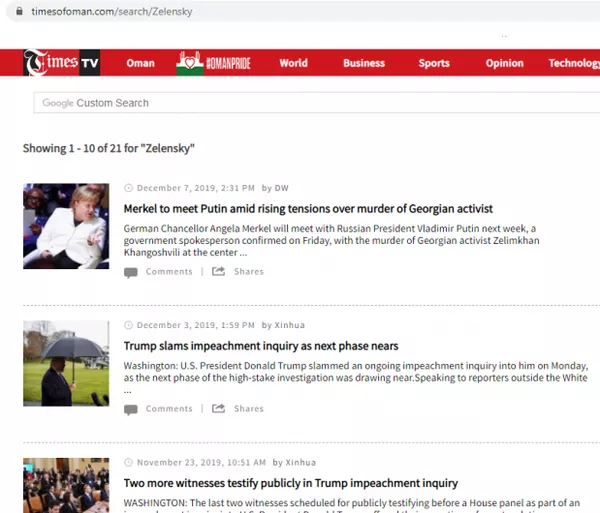
Task: Click the URL text in the address bar
Action: tap(112, 11)
